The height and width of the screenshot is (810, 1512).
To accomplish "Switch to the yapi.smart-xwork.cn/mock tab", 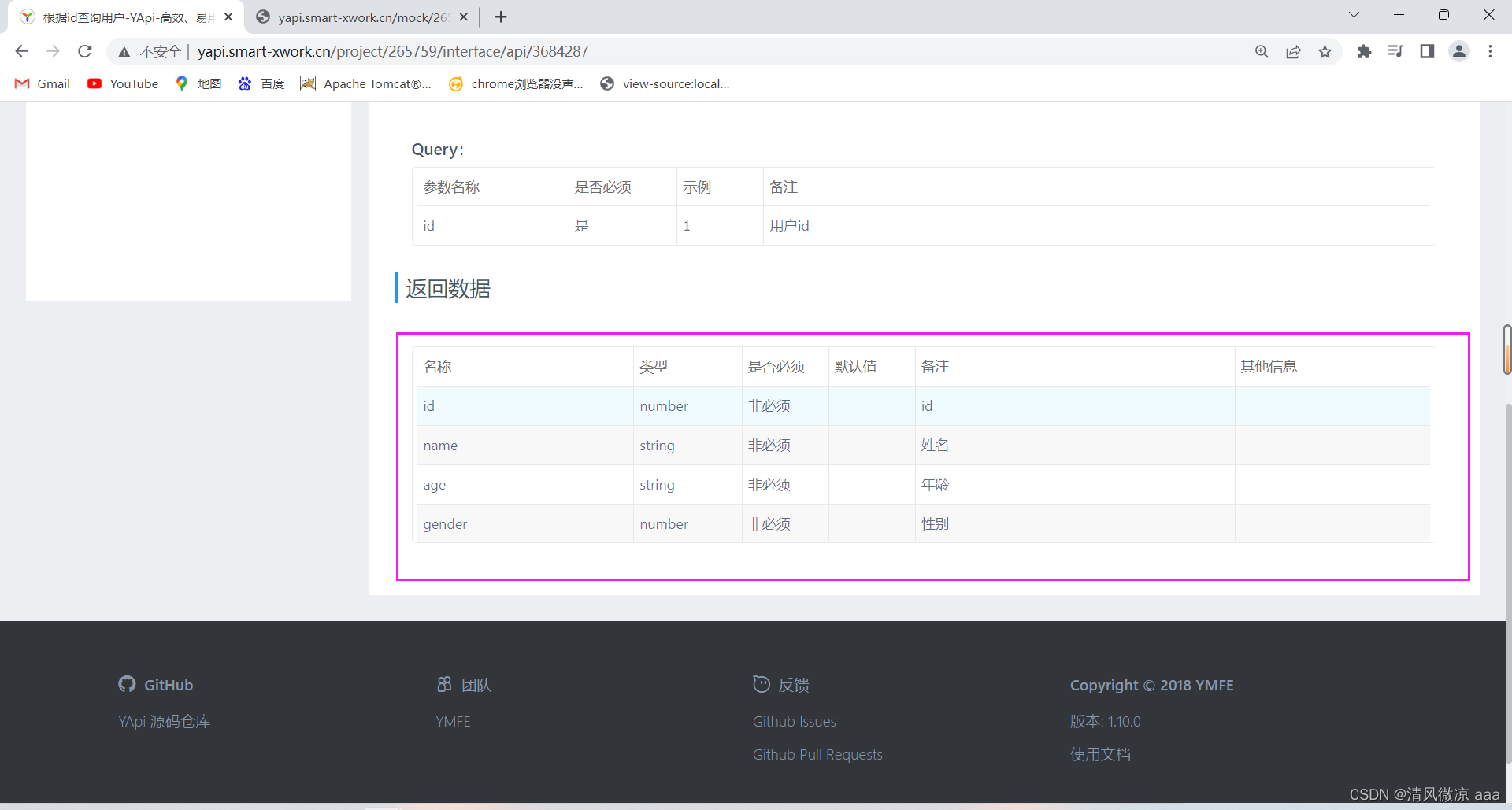I will coord(362,17).
